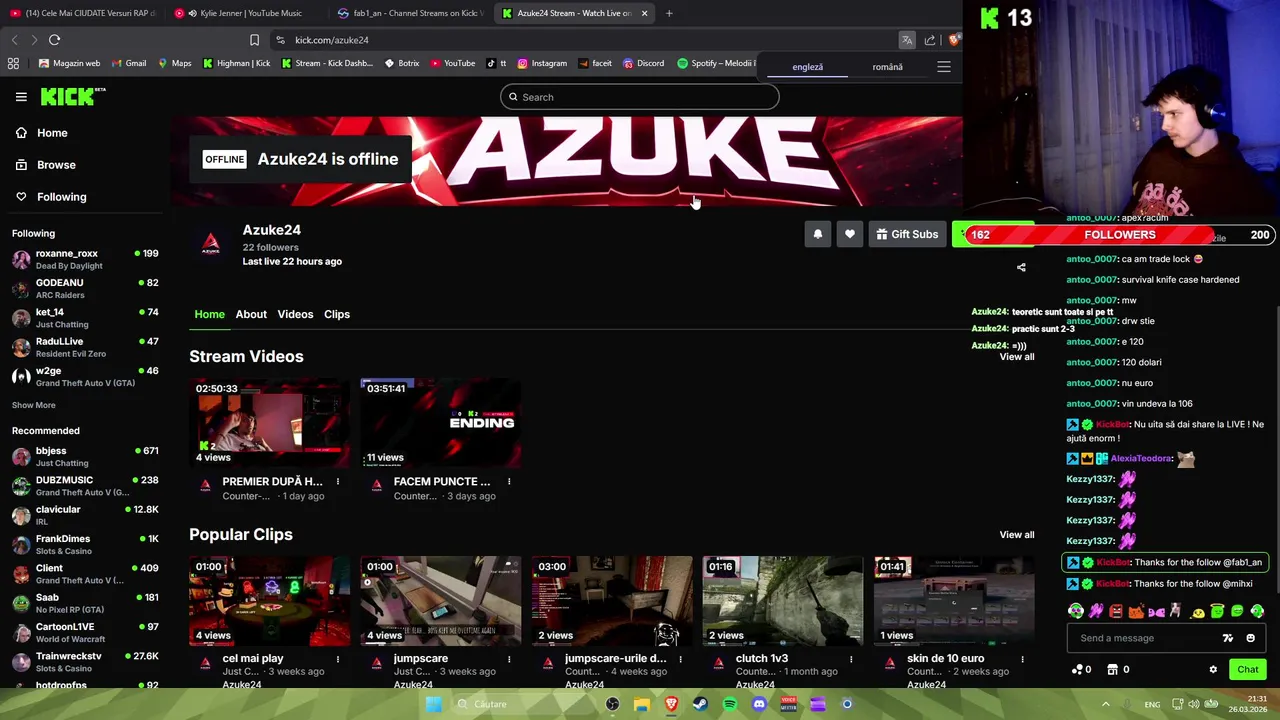Open the Videos tab of Azuke24

[x=295, y=314]
